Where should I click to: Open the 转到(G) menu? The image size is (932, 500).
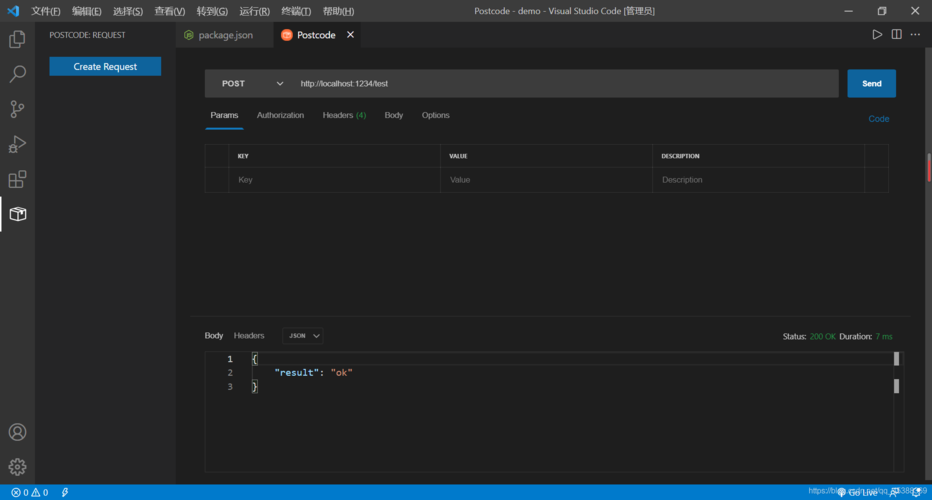point(212,11)
